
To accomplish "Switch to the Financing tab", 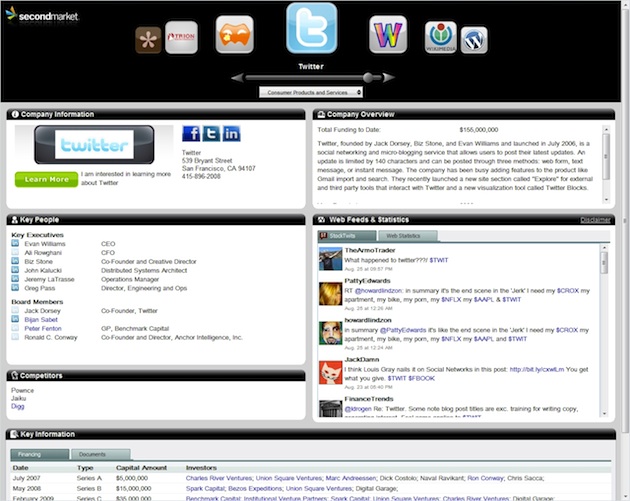I will [x=39, y=454].
